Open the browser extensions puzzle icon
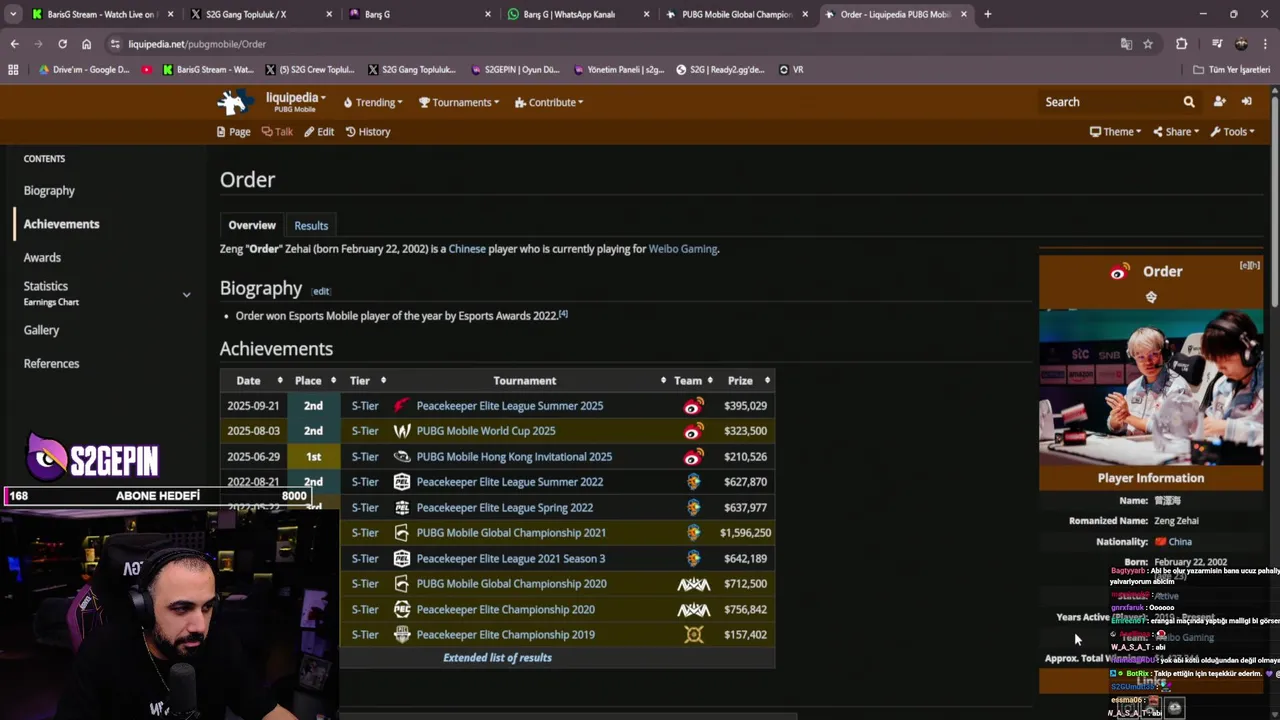Viewport: 1280px width, 720px height. (x=1181, y=44)
